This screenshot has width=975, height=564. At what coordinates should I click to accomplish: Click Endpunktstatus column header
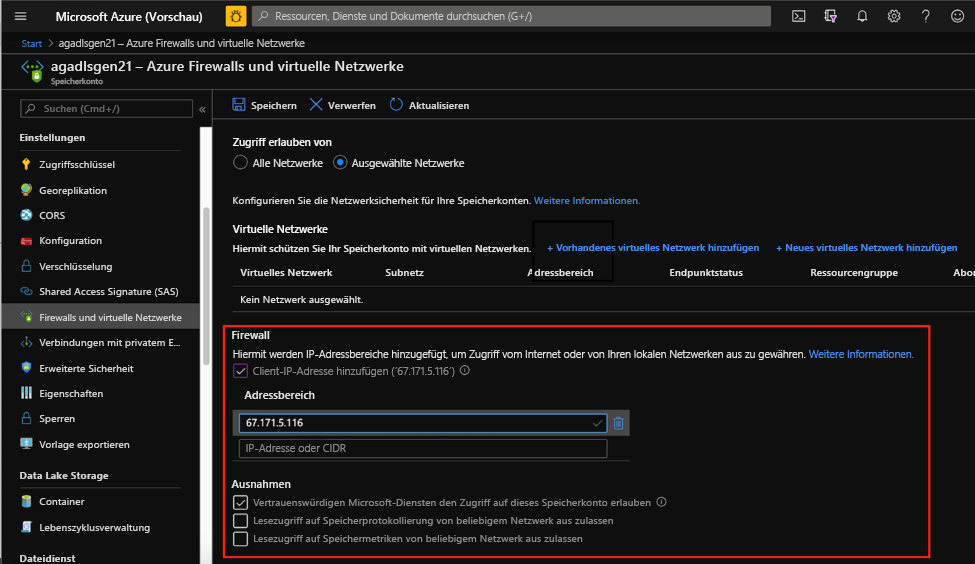pos(706,272)
